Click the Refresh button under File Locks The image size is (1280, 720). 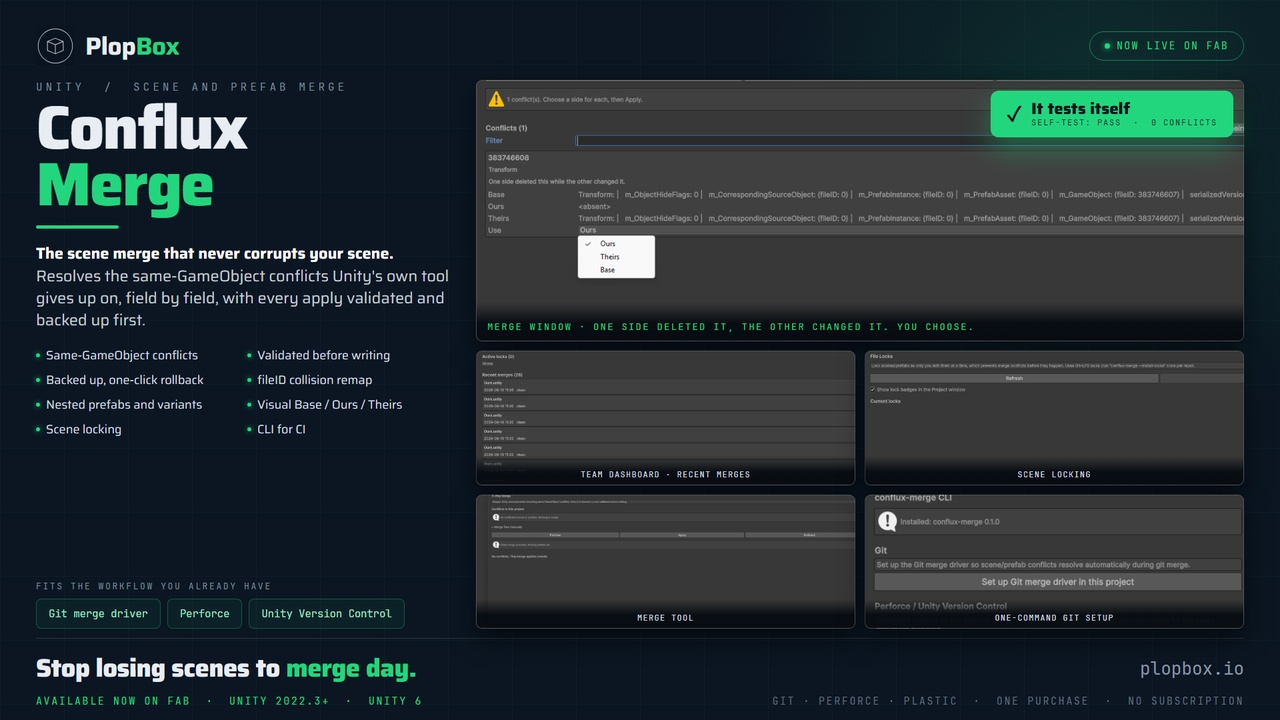coord(1014,378)
